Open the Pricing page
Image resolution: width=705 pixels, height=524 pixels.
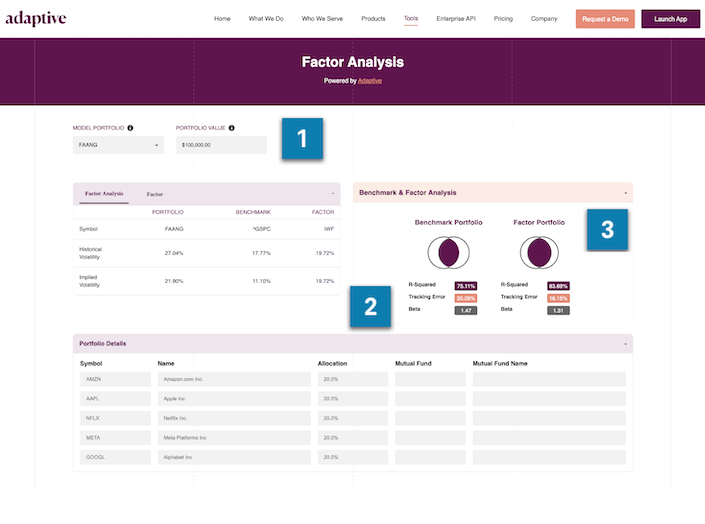503,18
